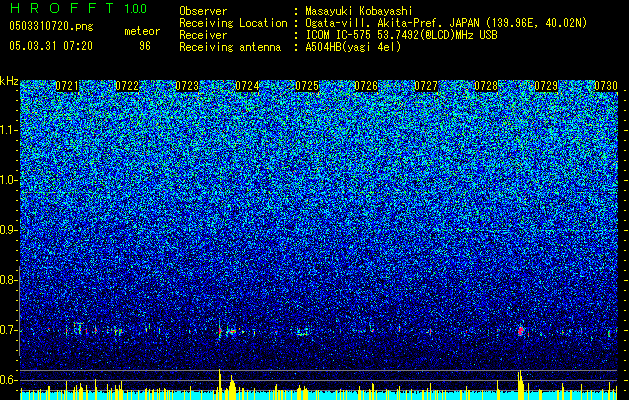The width and height of the screenshot is (629, 400).
Task: Click the HROFFT 1.0.0 title text
Action: coord(78,8)
